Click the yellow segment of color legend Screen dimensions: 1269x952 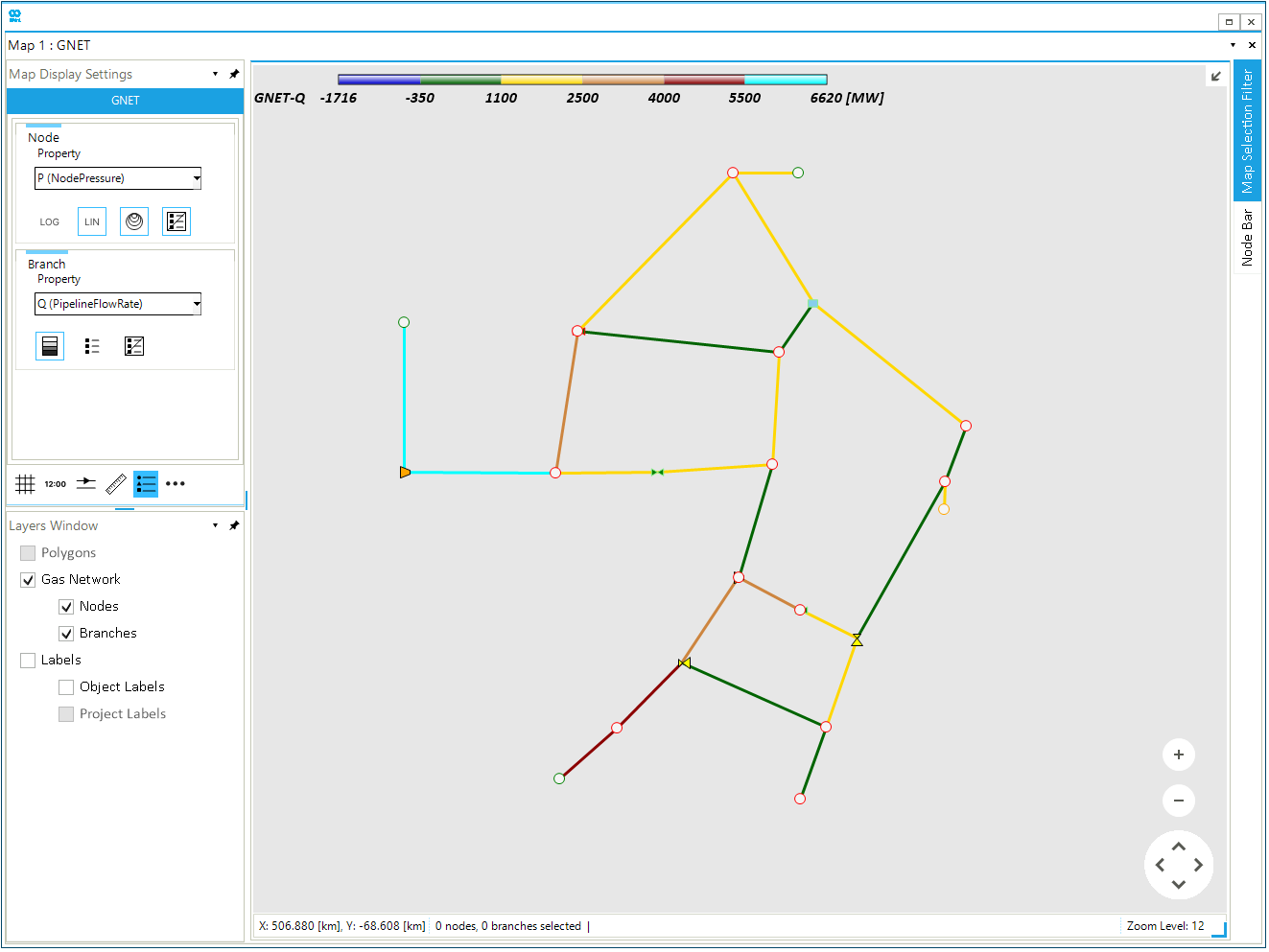coord(542,80)
